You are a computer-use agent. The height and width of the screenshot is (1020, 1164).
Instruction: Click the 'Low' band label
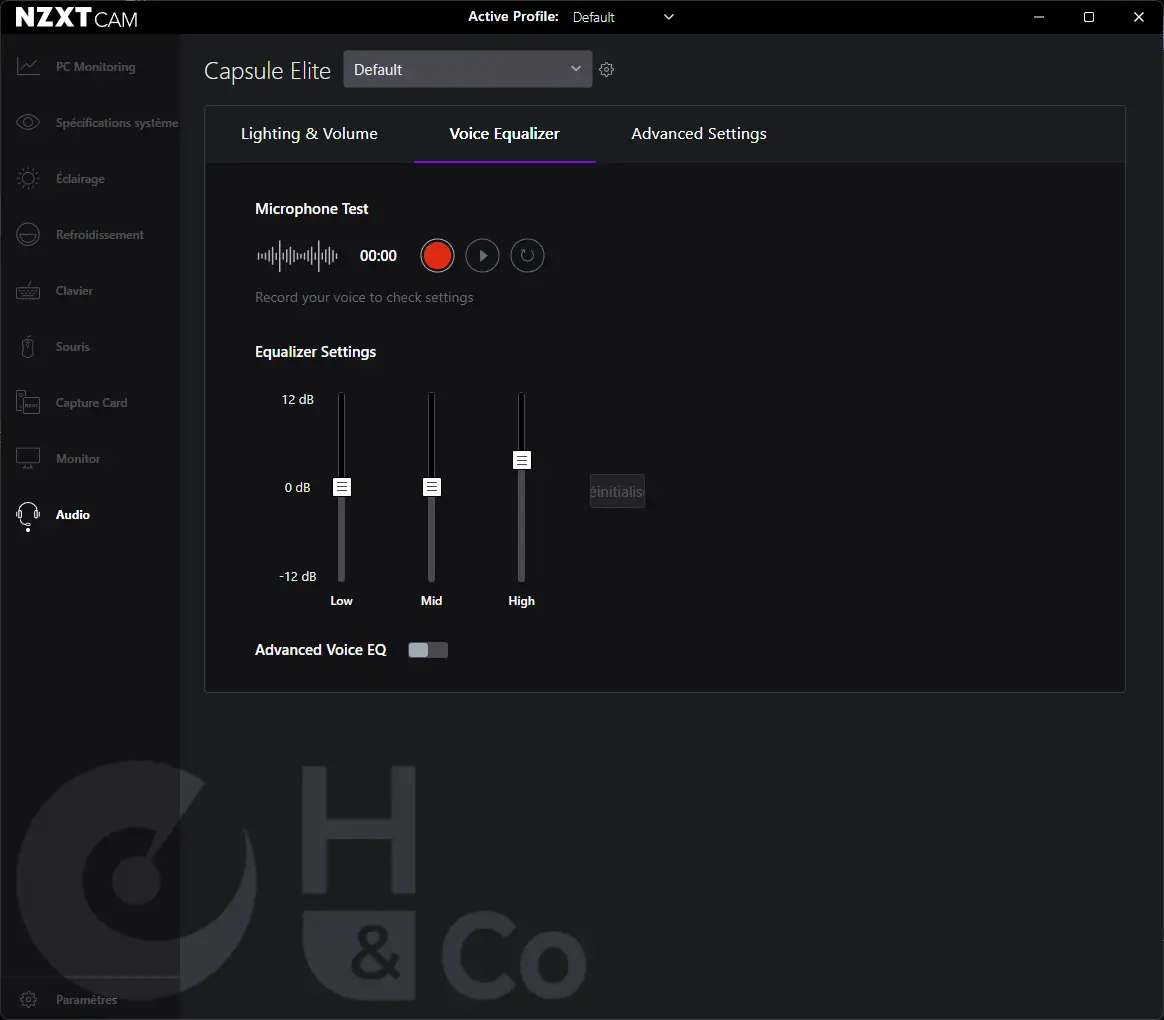click(341, 601)
